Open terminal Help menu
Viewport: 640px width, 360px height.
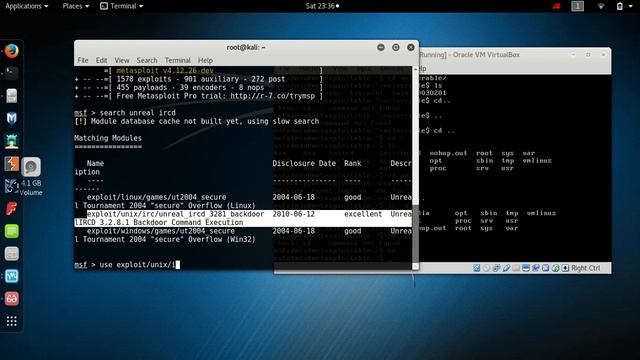tap(205, 60)
